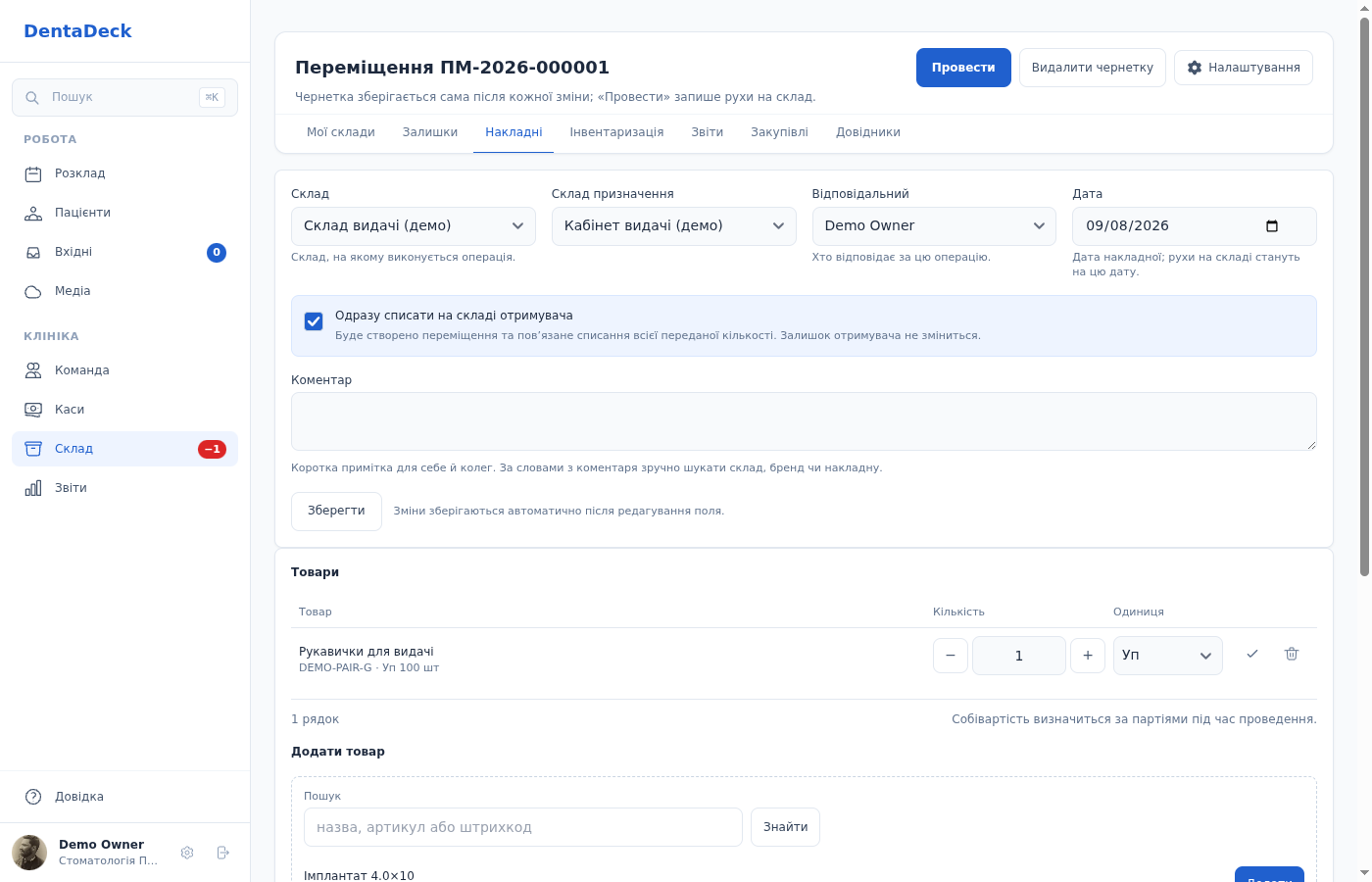1372x882 pixels.
Task: Open the Відповідальний dropdown
Action: point(934,226)
